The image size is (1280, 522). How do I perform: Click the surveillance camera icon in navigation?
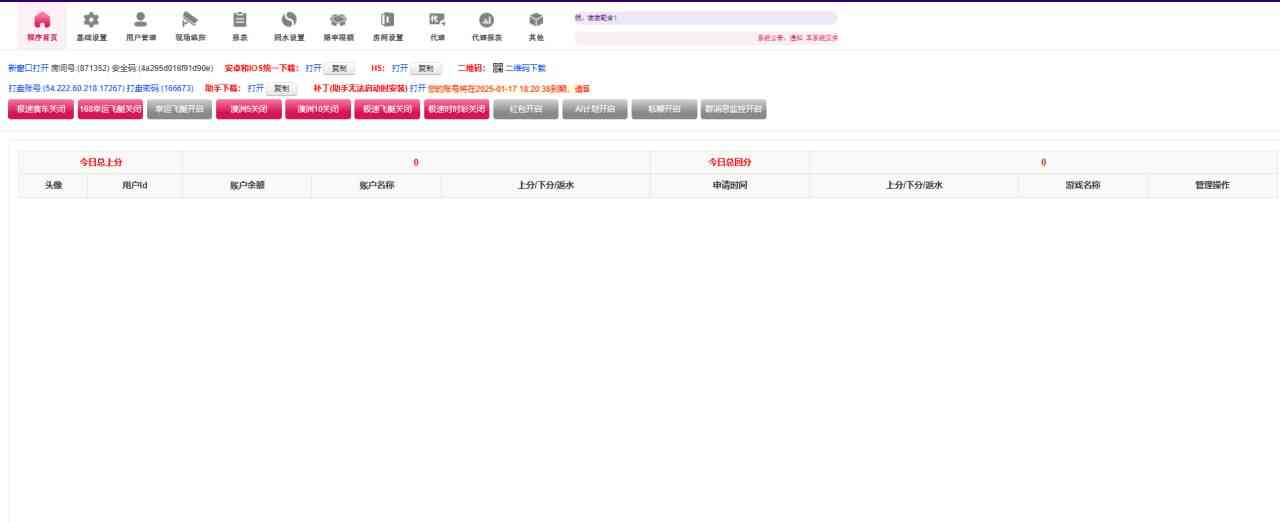pos(190,20)
